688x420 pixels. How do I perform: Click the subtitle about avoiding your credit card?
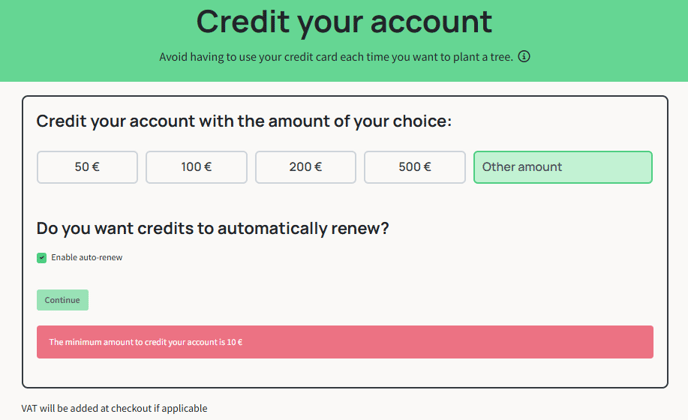[x=336, y=57]
